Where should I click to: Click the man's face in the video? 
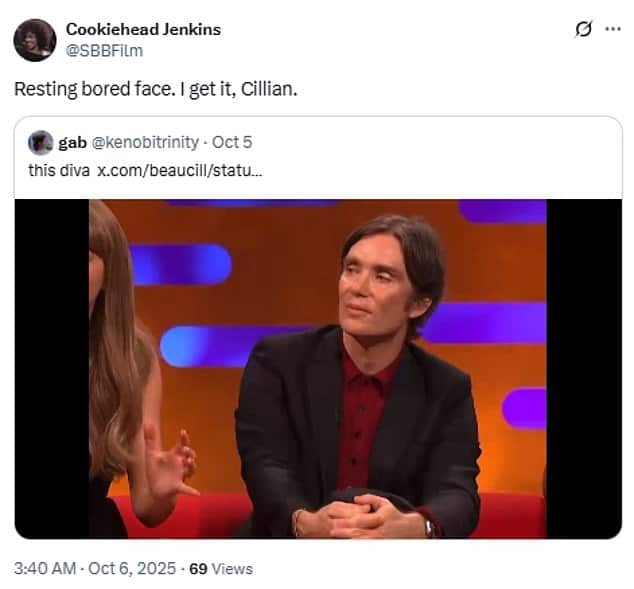click(374, 292)
